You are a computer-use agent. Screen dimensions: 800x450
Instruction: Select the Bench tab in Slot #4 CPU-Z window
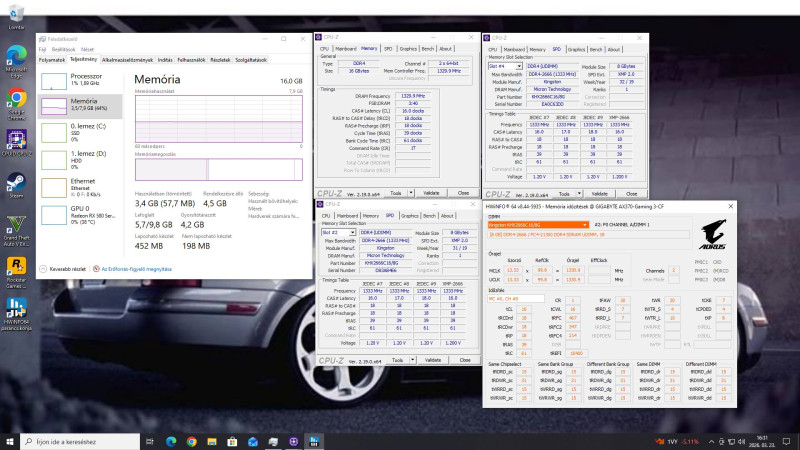click(596, 49)
